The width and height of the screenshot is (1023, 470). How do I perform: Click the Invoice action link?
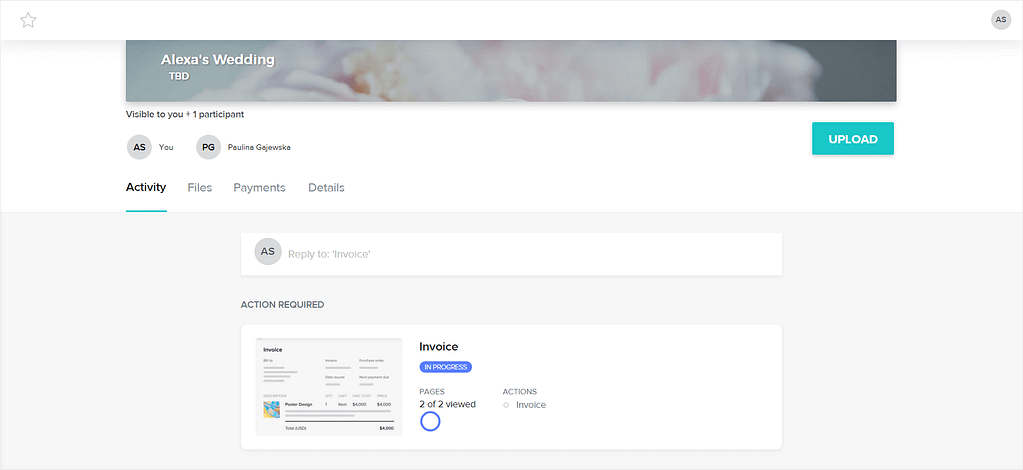[531, 405]
